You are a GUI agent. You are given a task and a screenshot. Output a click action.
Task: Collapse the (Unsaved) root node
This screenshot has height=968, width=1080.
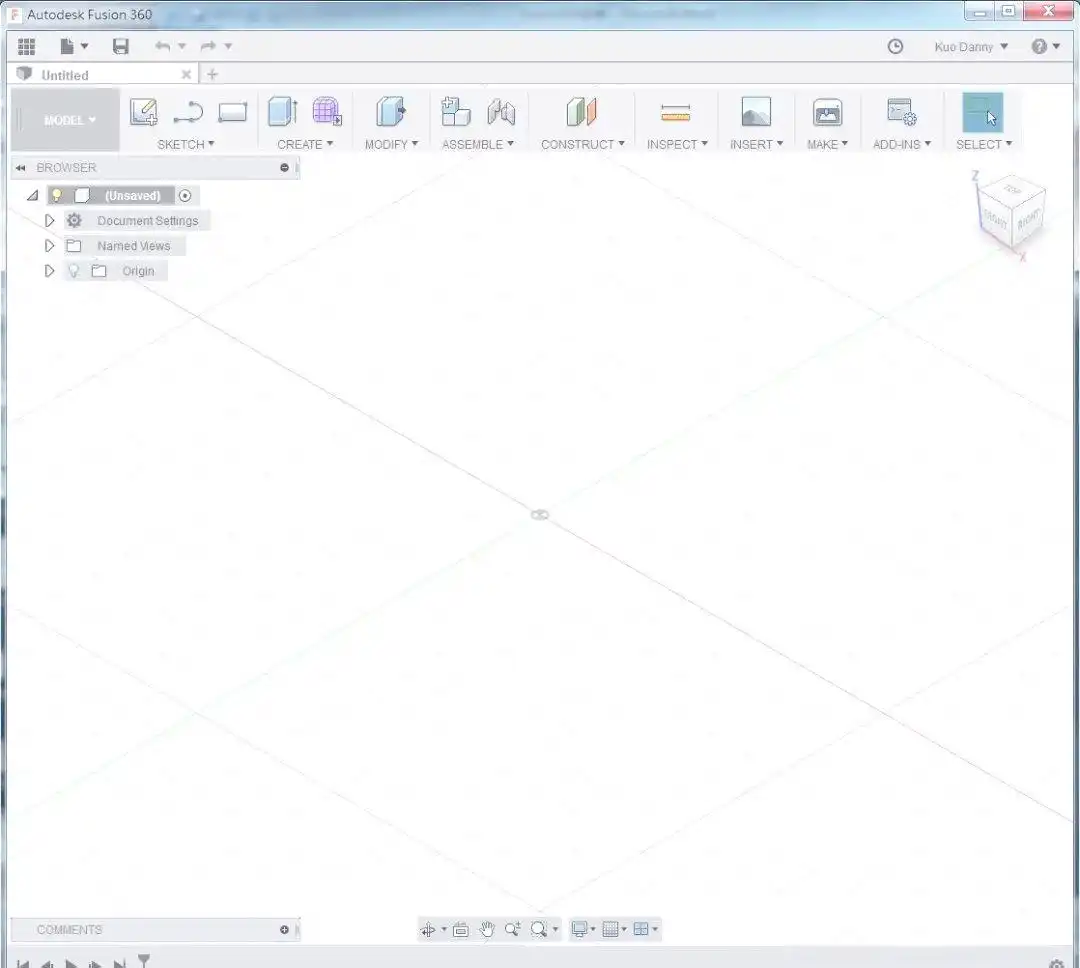(x=32, y=196)
